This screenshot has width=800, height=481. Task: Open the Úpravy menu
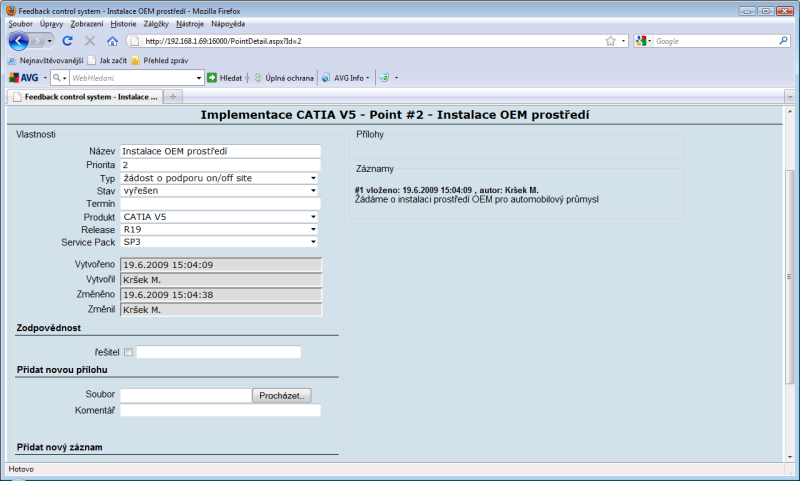point(52,24)
